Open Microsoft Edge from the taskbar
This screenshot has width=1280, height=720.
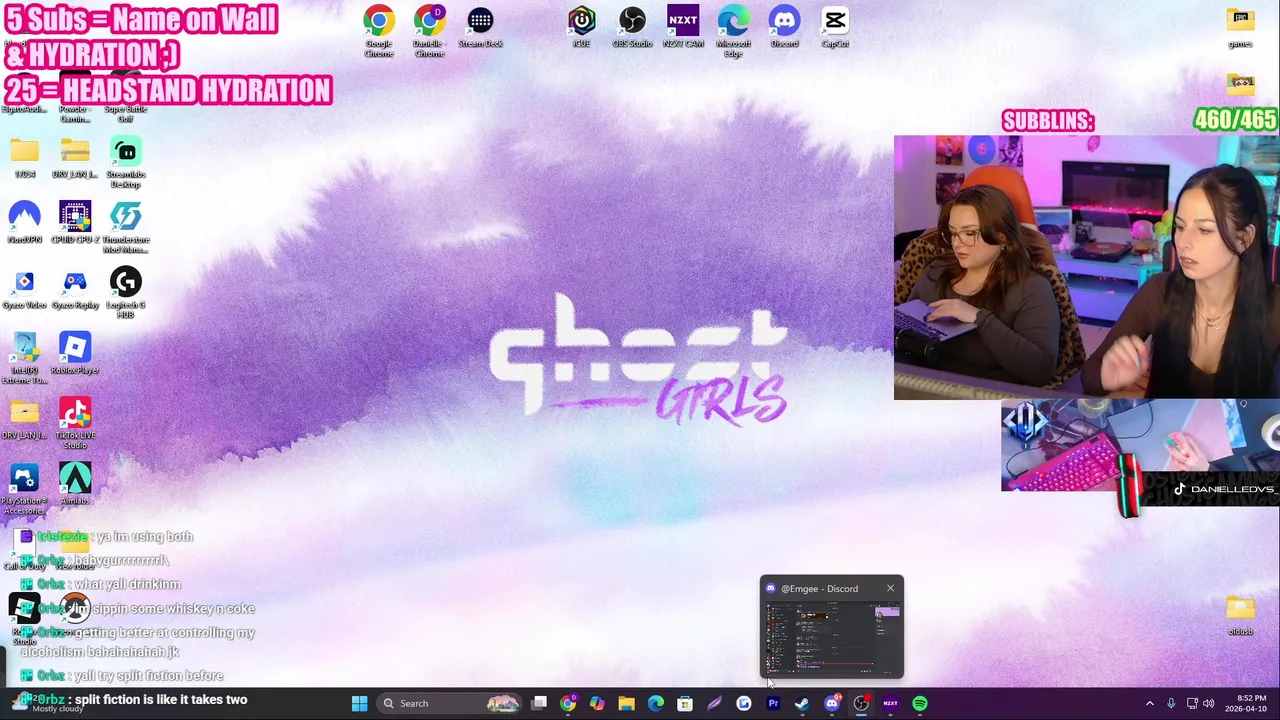656,703
